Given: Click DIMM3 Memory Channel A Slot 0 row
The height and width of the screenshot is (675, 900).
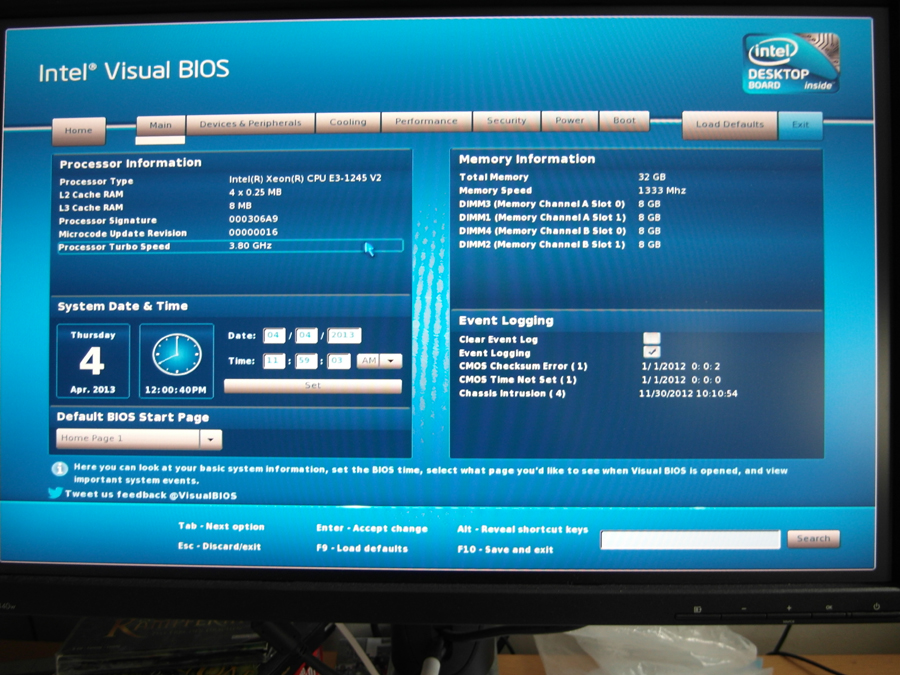Looking at the screenshot, I should coord(560,204).
